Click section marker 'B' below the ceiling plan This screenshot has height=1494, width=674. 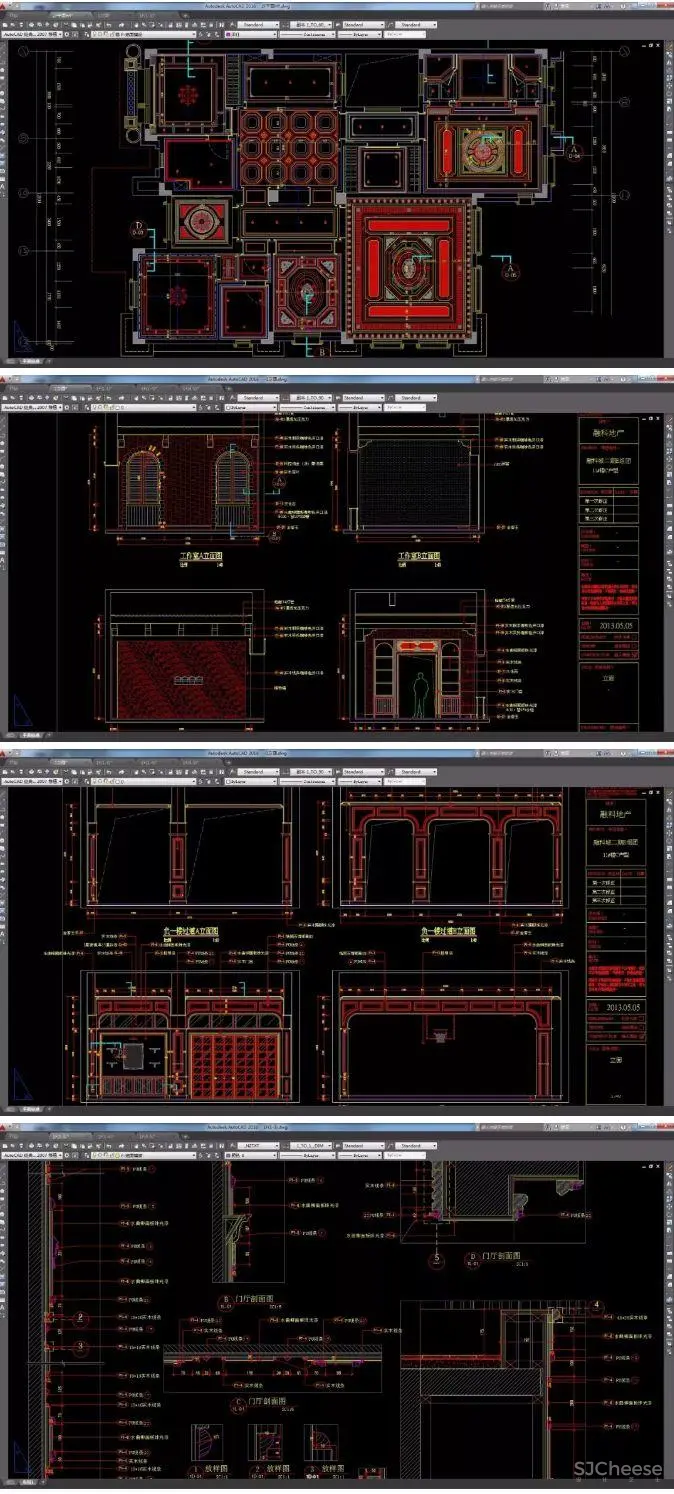click(321, 352)
